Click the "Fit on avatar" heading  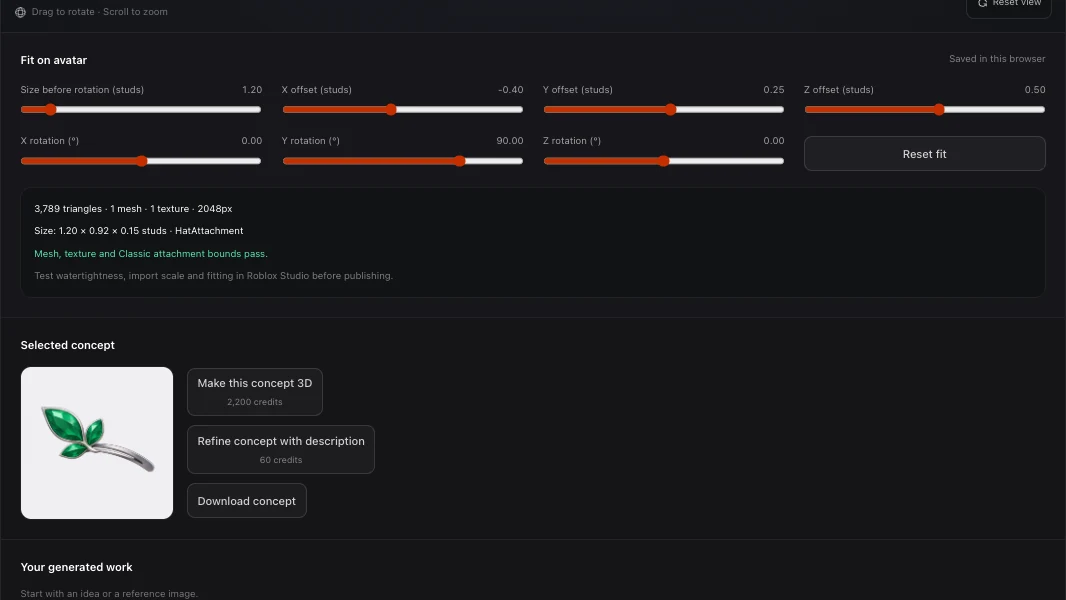click(54, 60)
